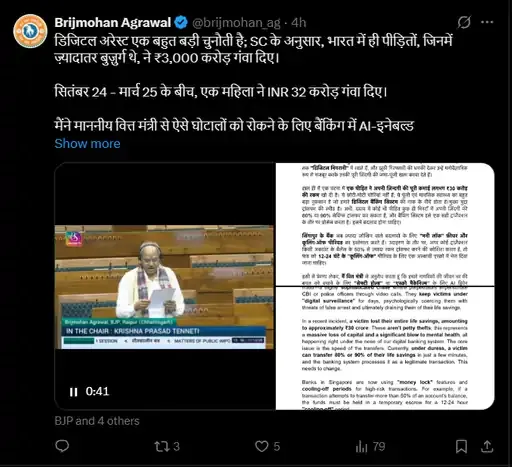Open the three-dot more options menu
This screenshot has width=512, height=467.
487,22
